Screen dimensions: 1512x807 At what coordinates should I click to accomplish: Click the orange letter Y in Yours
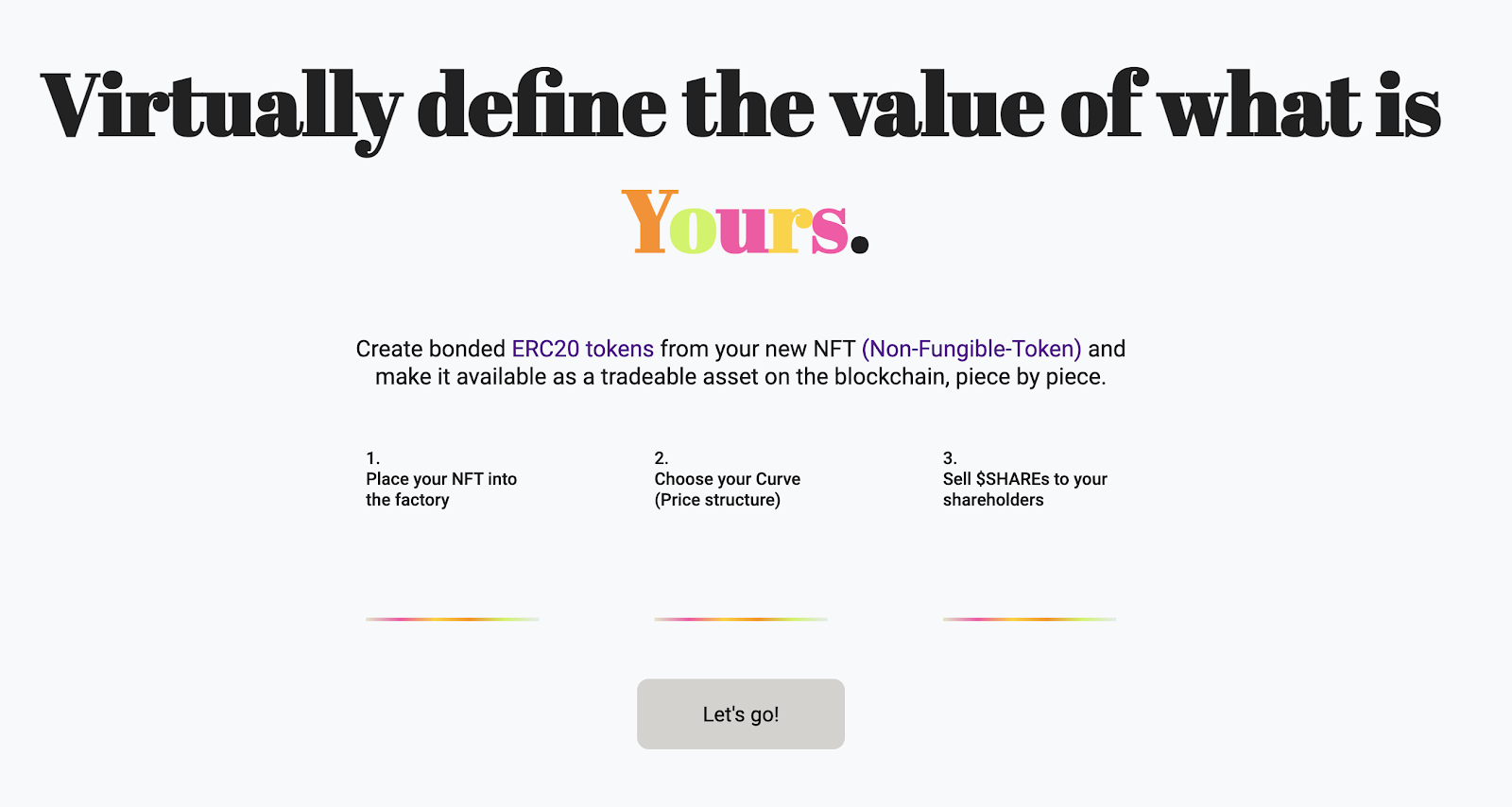(x=650, y=221)
